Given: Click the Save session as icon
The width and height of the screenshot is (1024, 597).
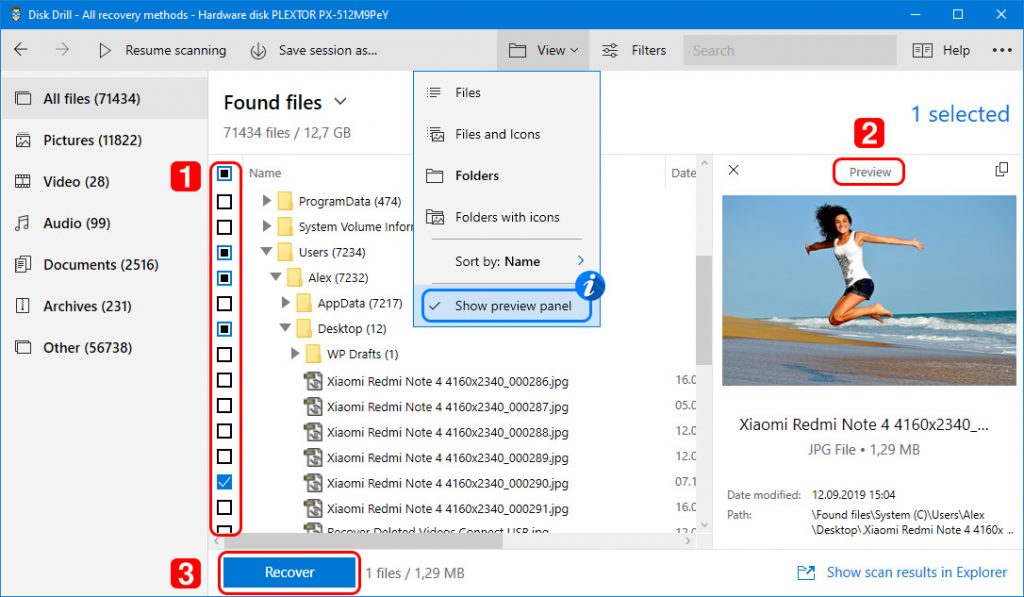Looking at the screenshot, I should point(257,50).
